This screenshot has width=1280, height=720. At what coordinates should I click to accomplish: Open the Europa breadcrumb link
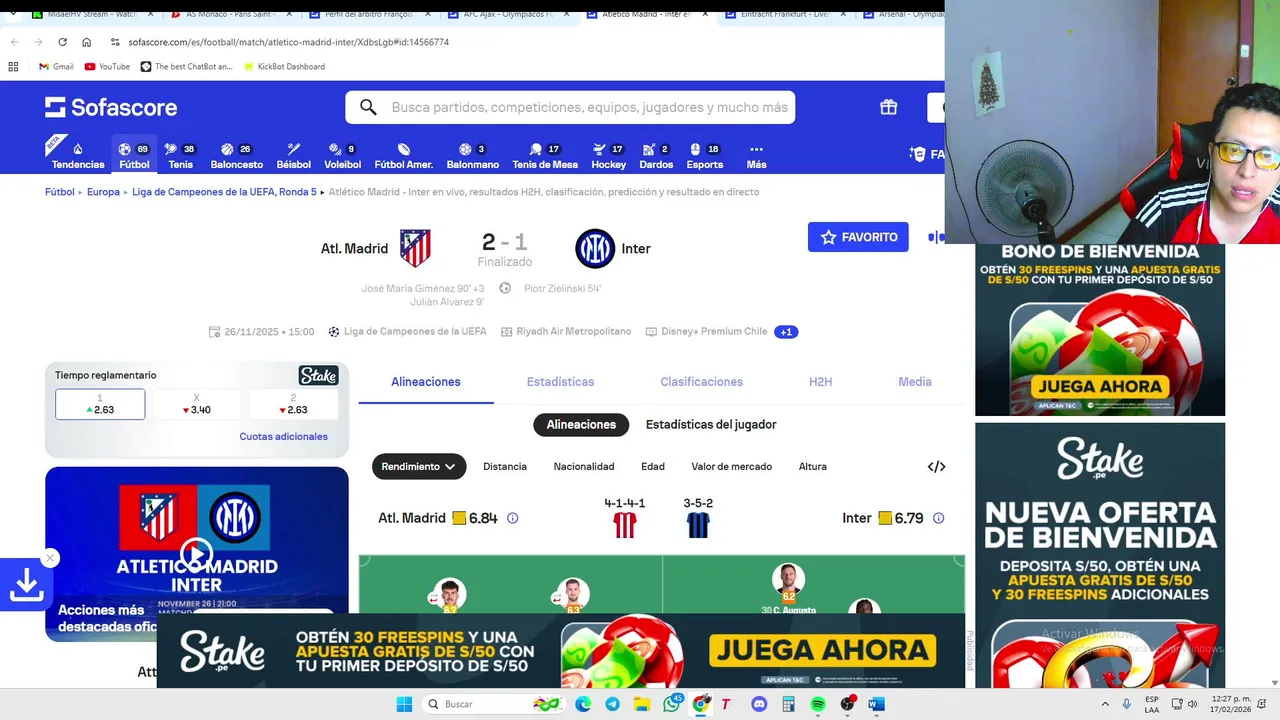pyautogui.click(x=103, y=192)
